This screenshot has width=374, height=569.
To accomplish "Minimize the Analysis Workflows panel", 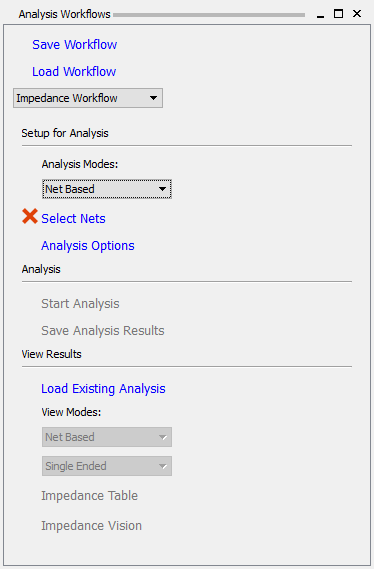I will point(320,14).
